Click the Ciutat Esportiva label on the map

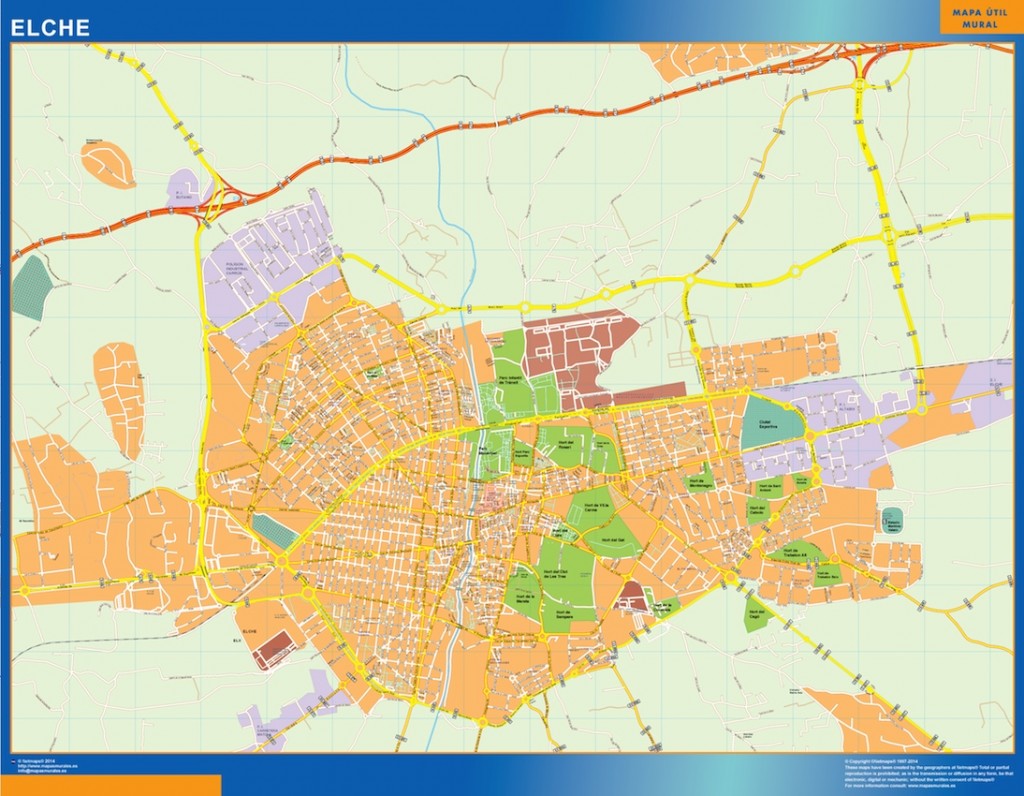click(767, 423)
